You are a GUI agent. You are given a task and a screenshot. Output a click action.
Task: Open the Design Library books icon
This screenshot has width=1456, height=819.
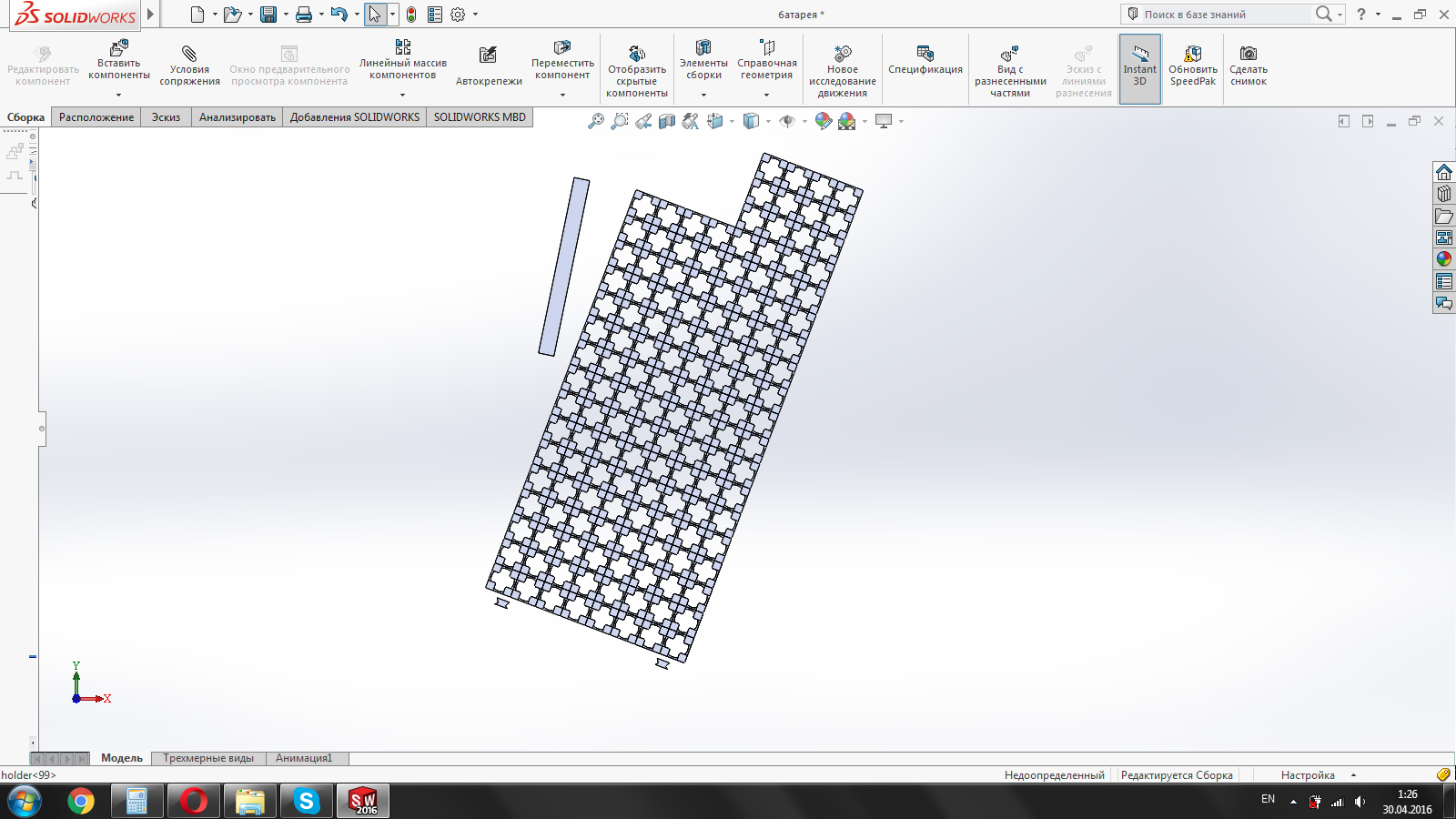coord(1444,194)
